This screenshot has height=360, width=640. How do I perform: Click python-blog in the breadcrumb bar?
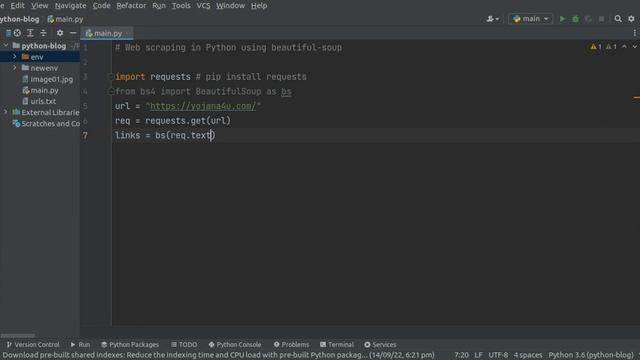pyautogui.click(x=20, y=19)
